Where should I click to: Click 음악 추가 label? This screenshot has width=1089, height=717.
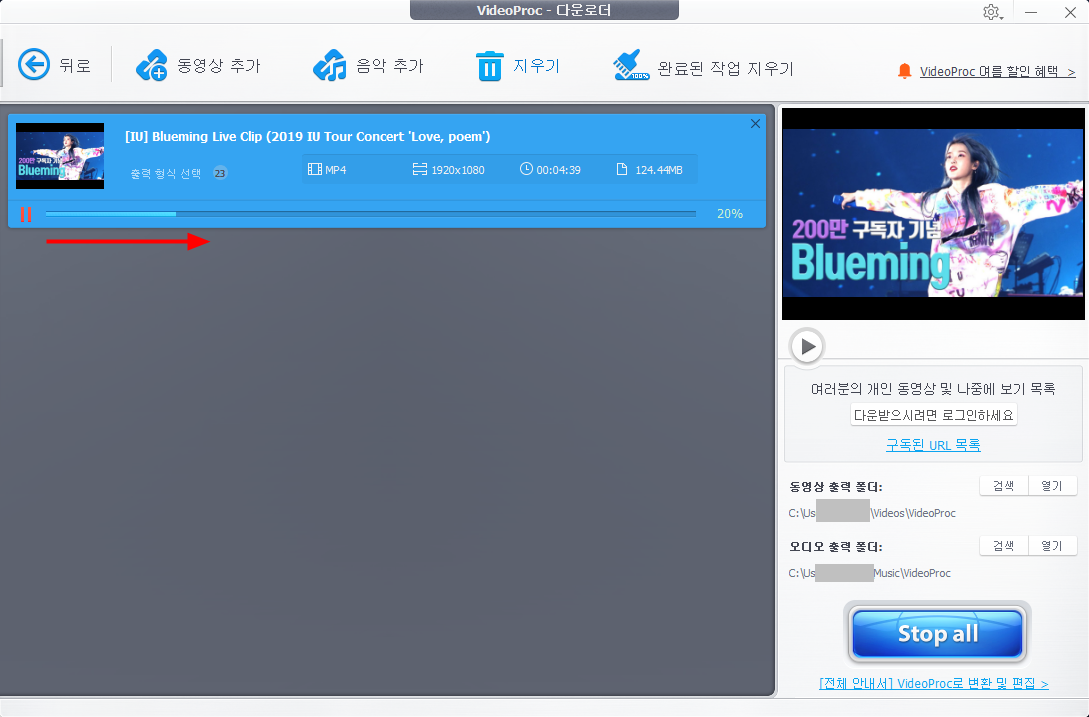click(x=390, y=65)
